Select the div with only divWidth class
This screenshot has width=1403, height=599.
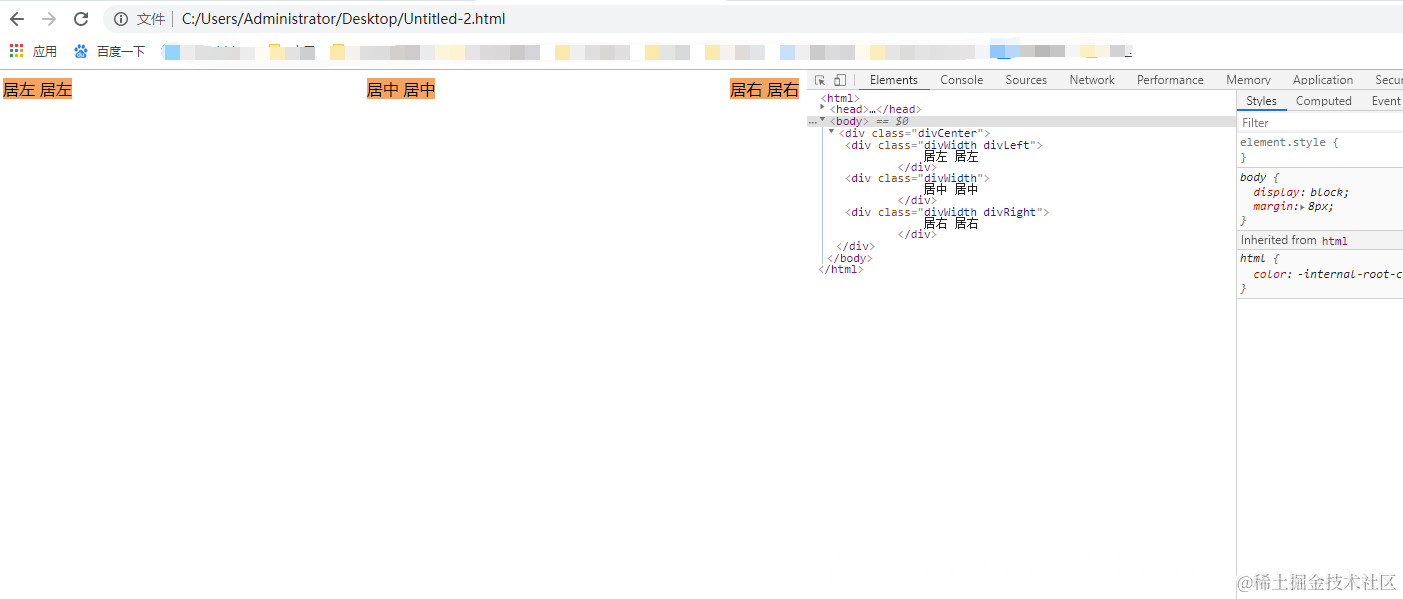pyautogui.click(x=917, y=178)
